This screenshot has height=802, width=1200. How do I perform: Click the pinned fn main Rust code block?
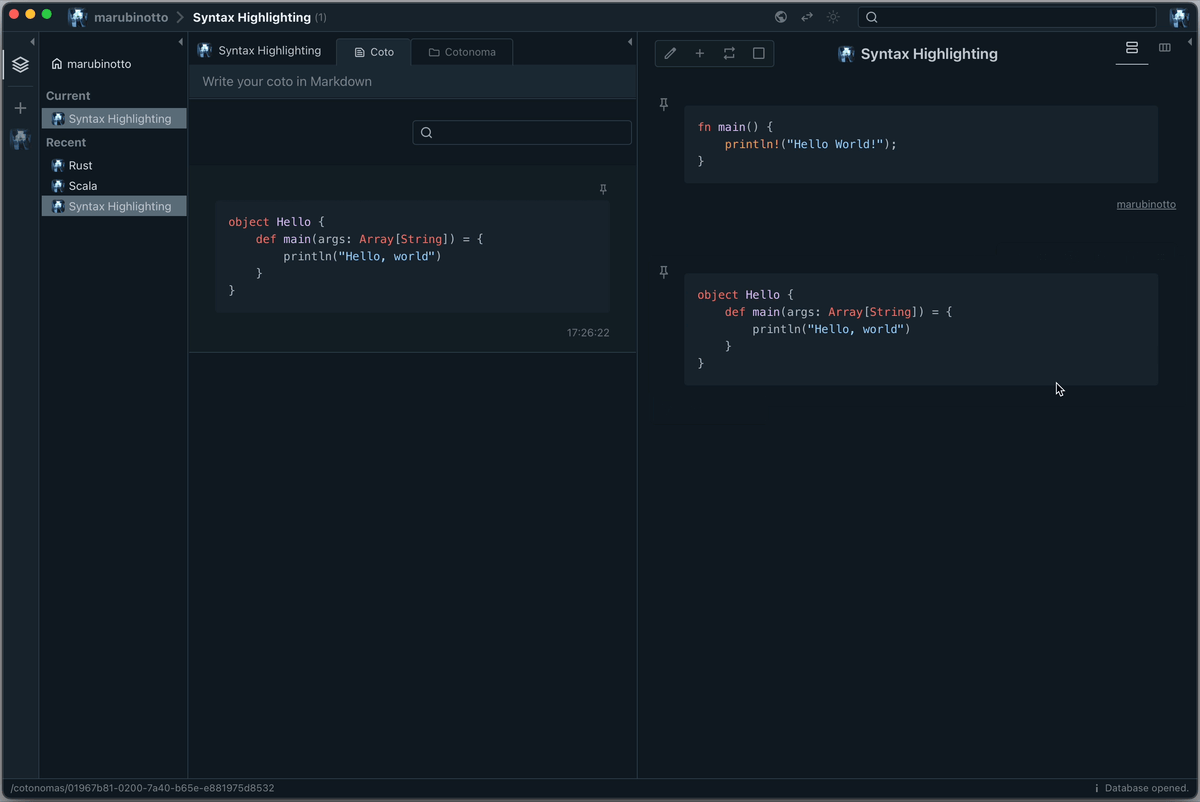tap(921, 144)
